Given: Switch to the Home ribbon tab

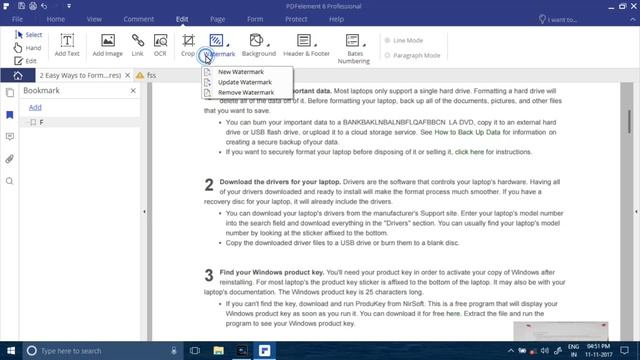Looking at the screenshot, I should coord(56,19).
